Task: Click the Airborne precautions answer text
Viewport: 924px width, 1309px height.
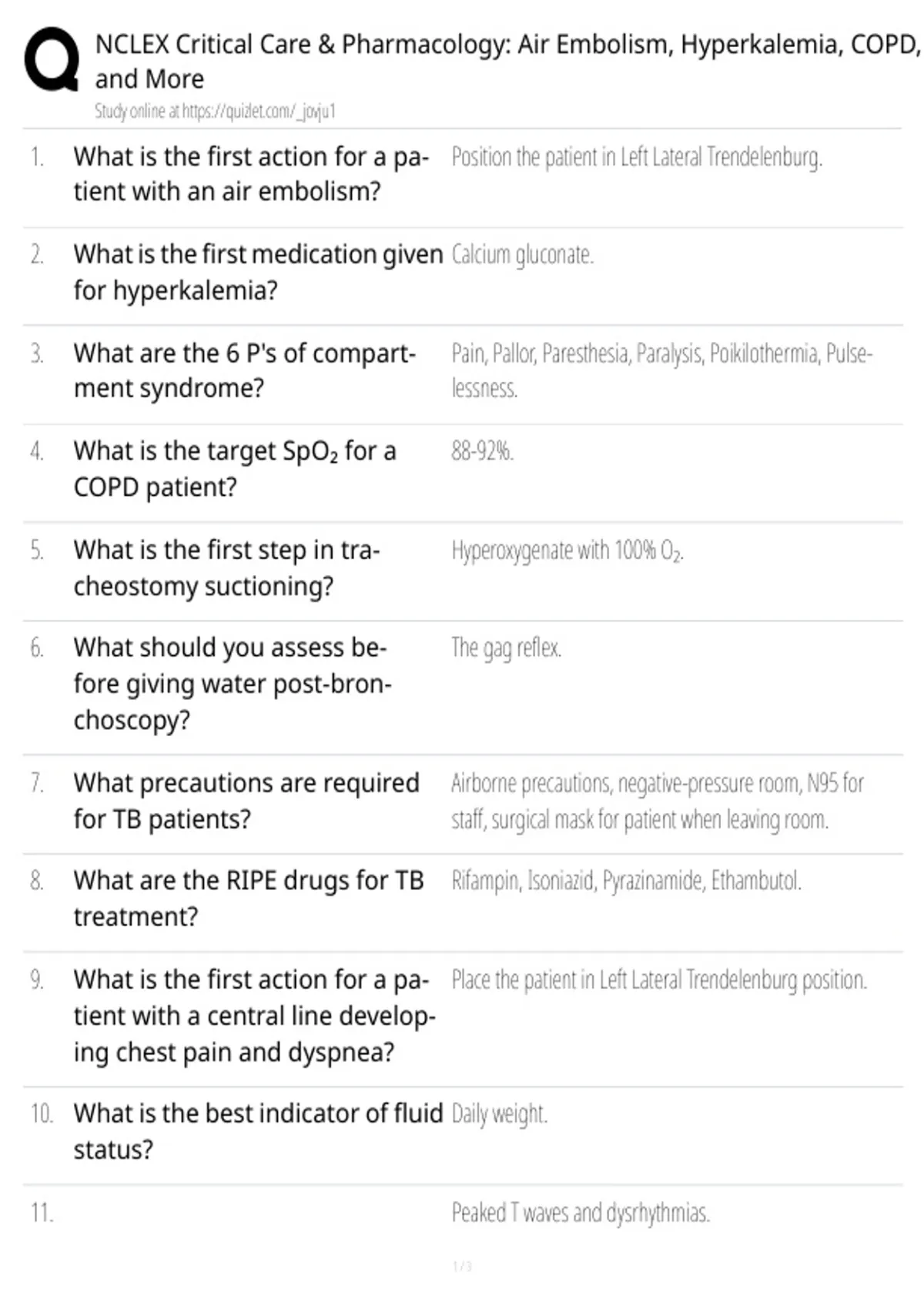Action: pyautogui.click(x=658, y=801)
